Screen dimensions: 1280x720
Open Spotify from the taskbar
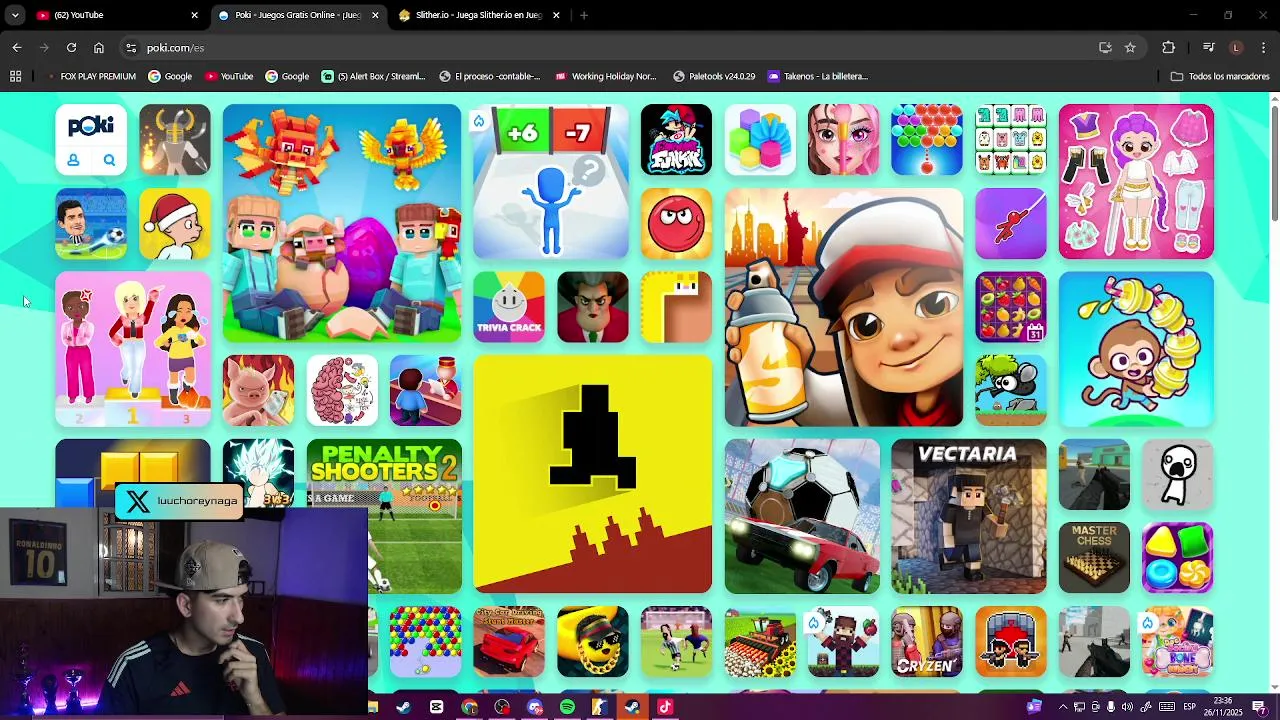coord(567,707)
